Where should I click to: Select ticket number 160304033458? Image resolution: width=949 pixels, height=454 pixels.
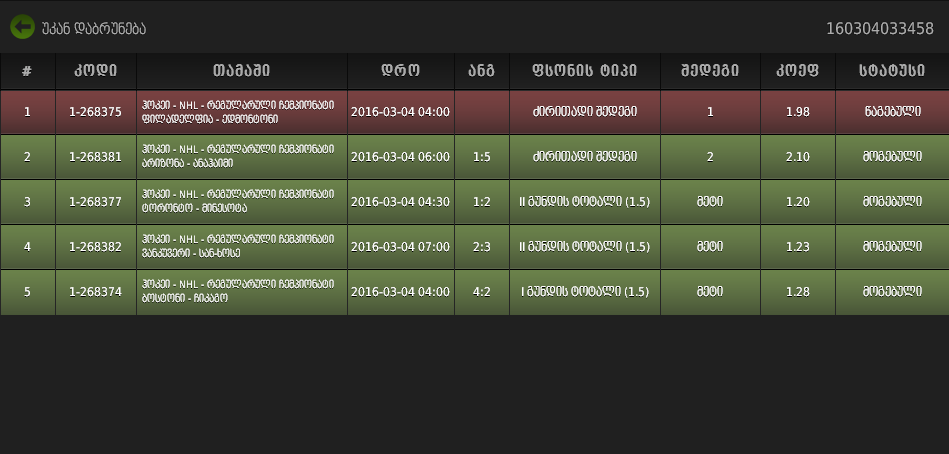click(879, 28)
